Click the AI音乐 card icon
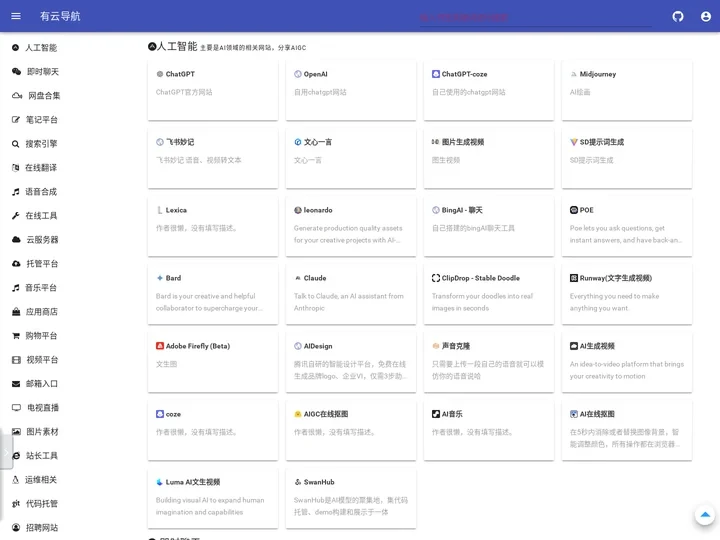This screenshot has height=540, width=720. pos(436,414)
